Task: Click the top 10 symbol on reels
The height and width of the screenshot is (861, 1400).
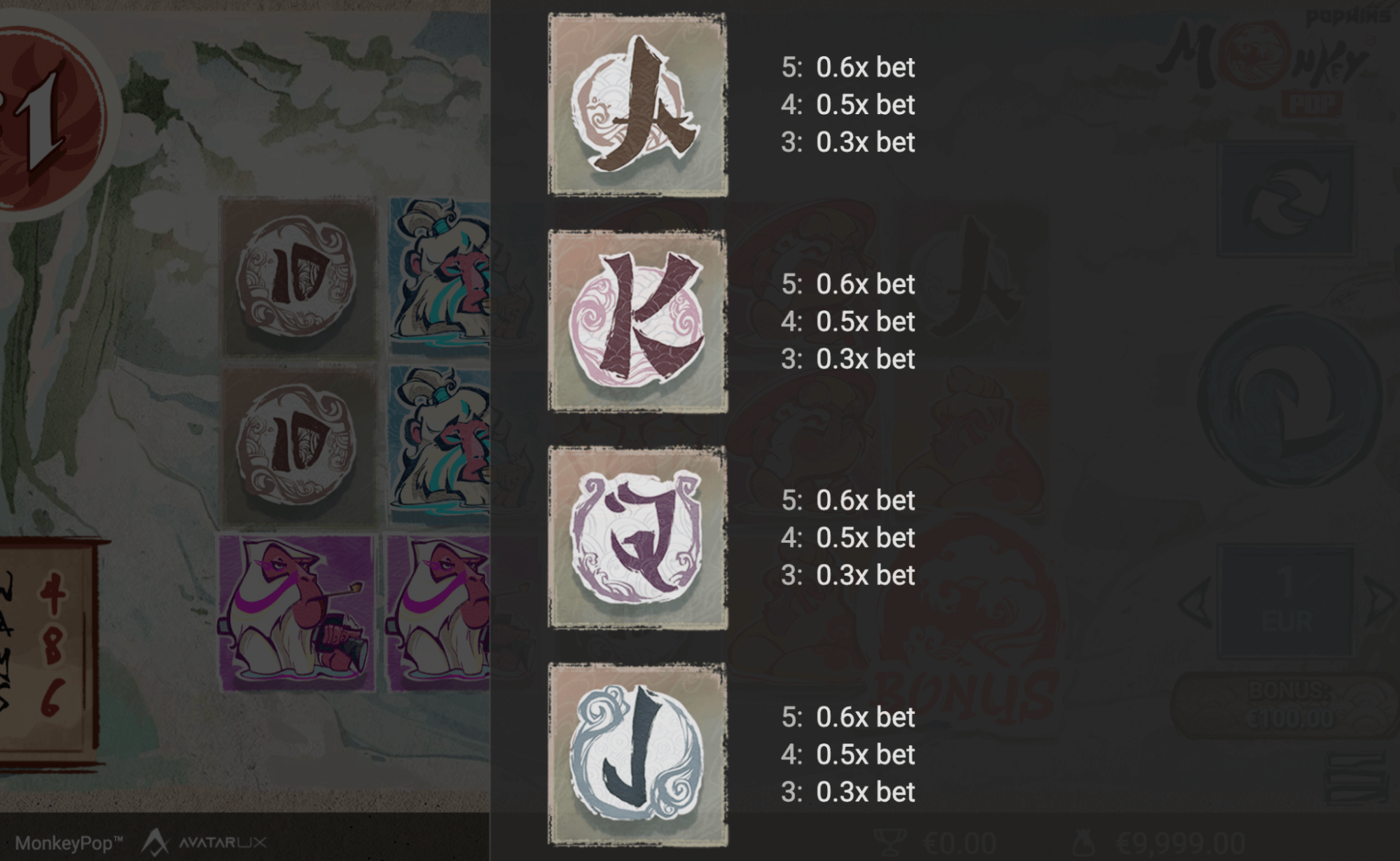Action: [298, 277]
